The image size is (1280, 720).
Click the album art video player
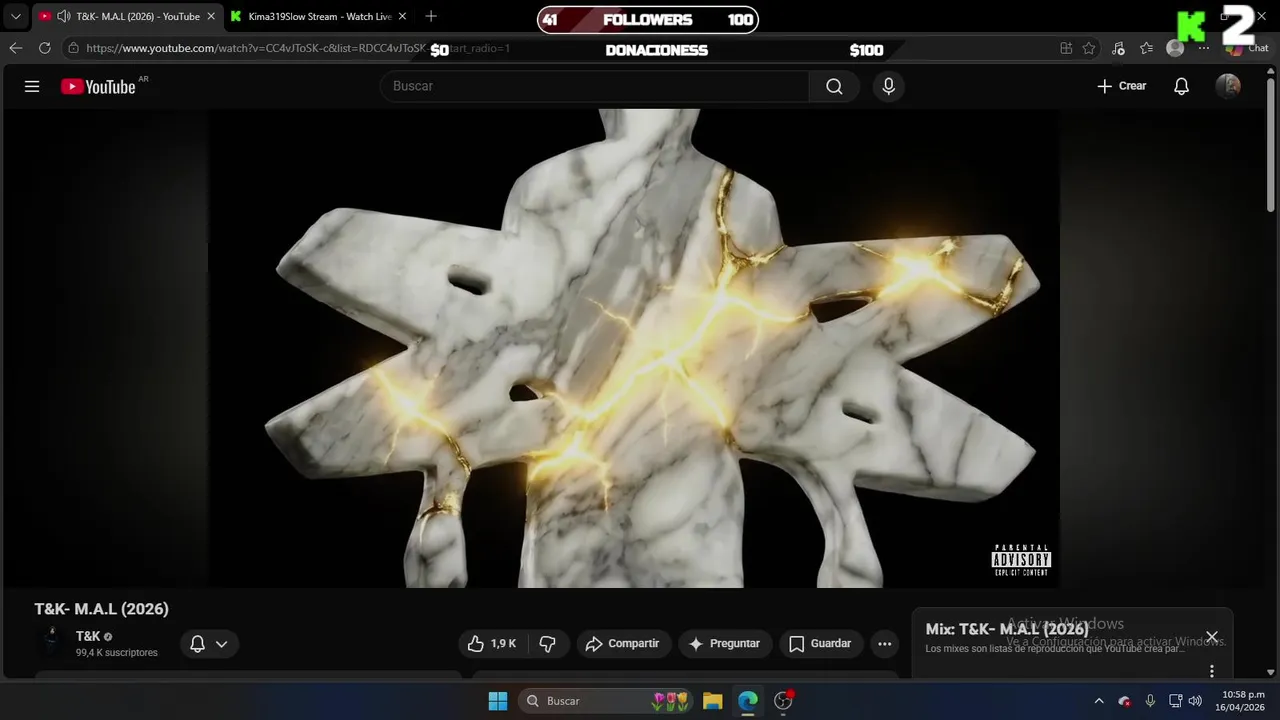[x=634, y=348]
